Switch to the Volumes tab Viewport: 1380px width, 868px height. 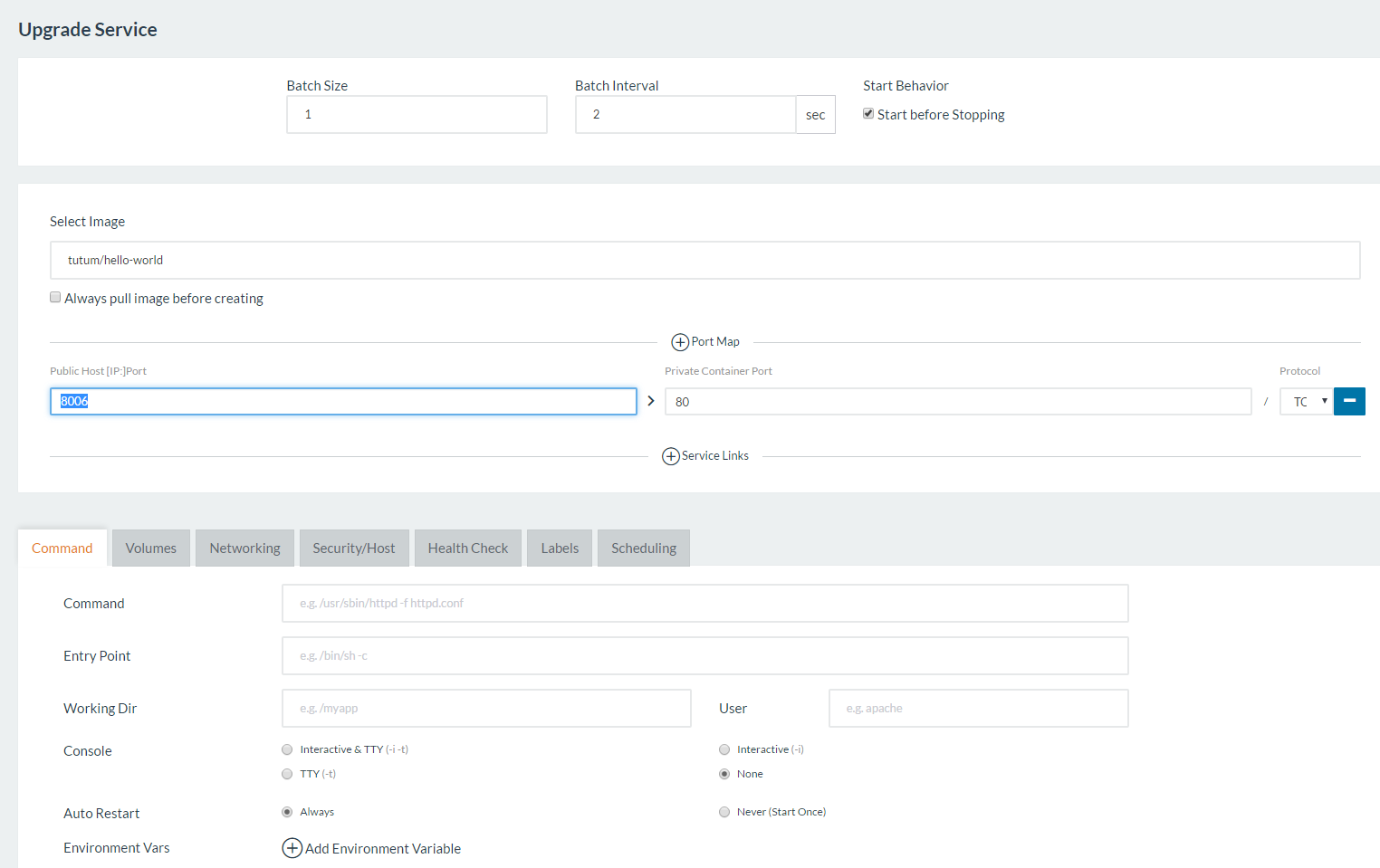[x=151, y=548]
